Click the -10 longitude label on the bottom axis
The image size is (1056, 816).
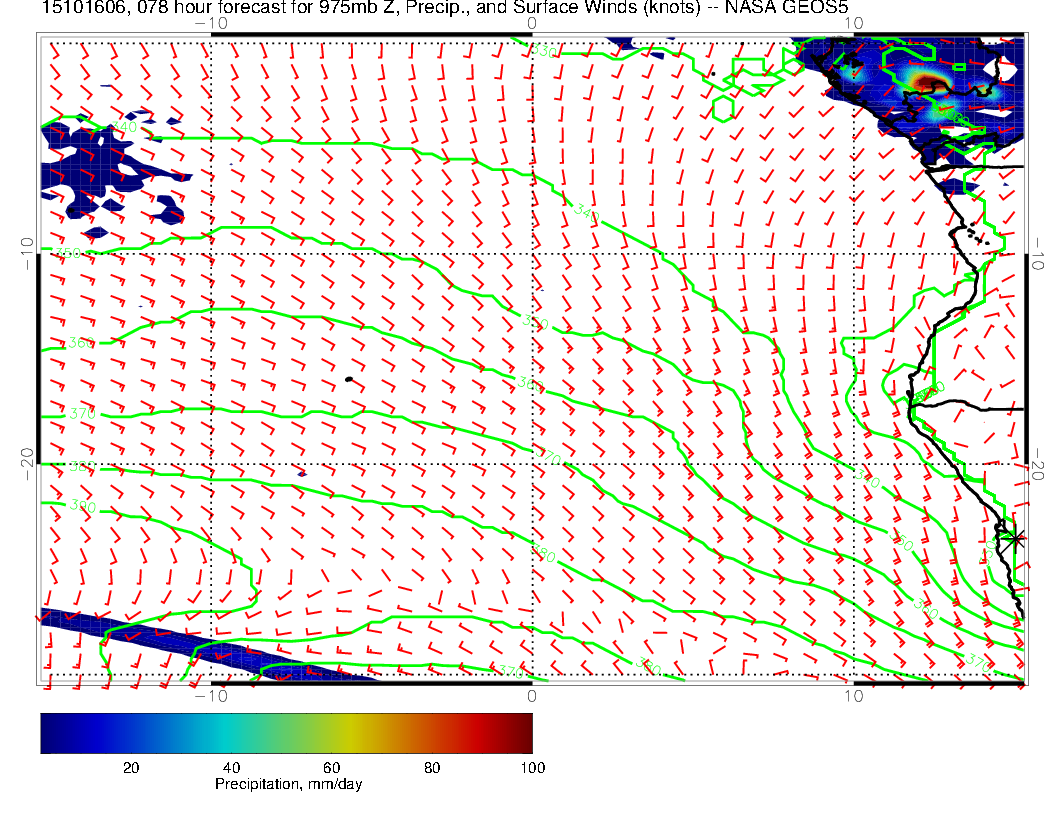tap(211, 695)
